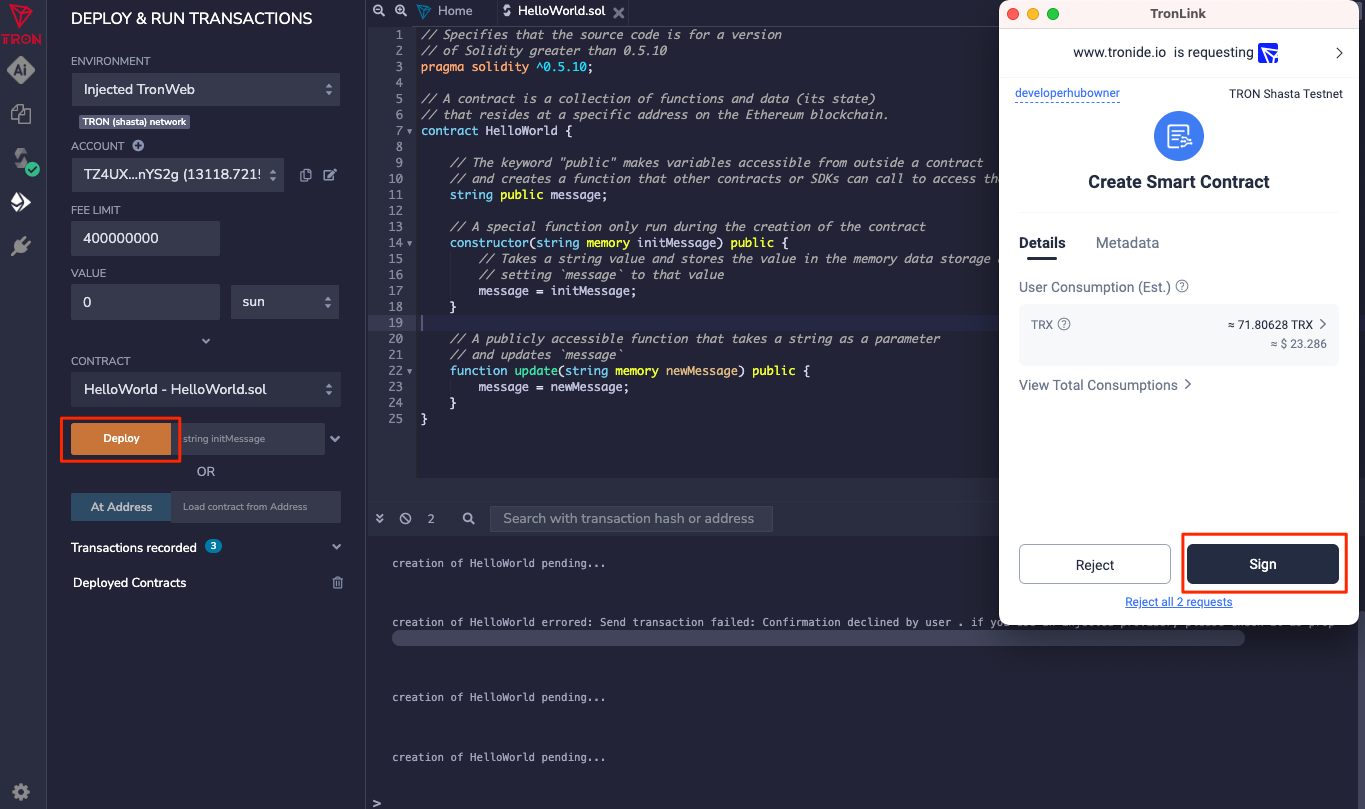This screenshot has width=1365, height=809.
Task: Click the search magnifier icon in the terminal
Action: [468, 519]
